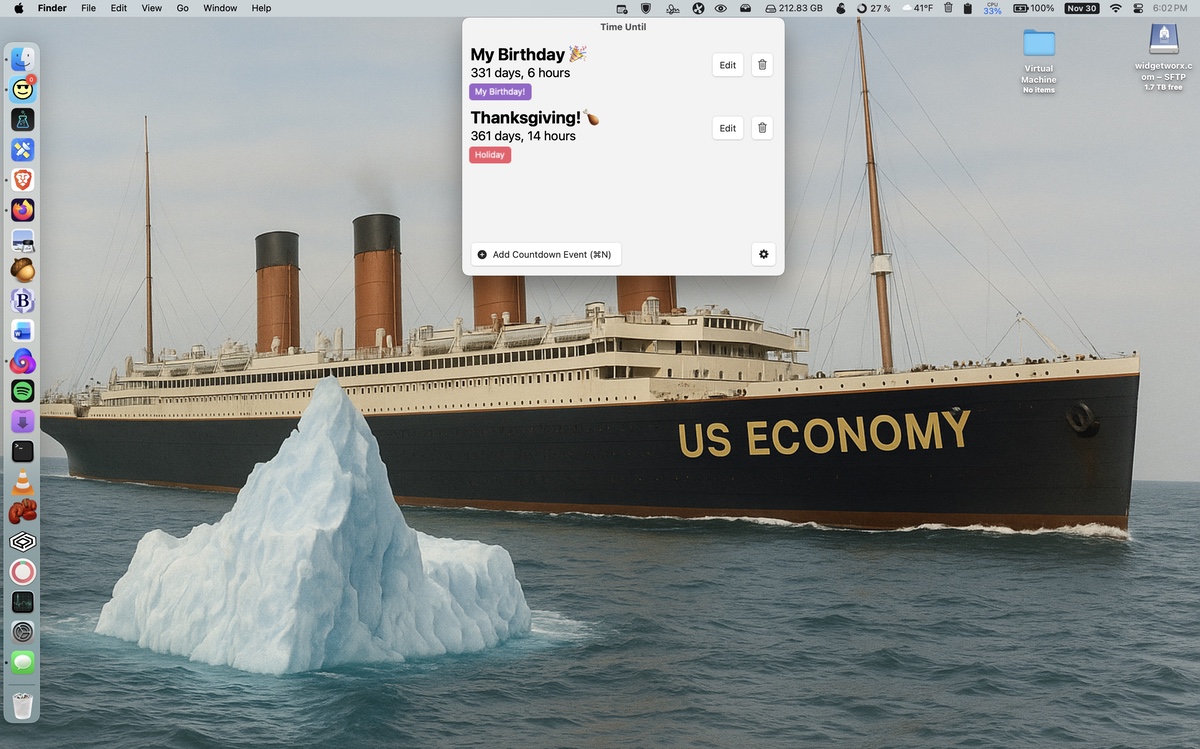Click the Wi-Fi status icon

click(1116, 8)
